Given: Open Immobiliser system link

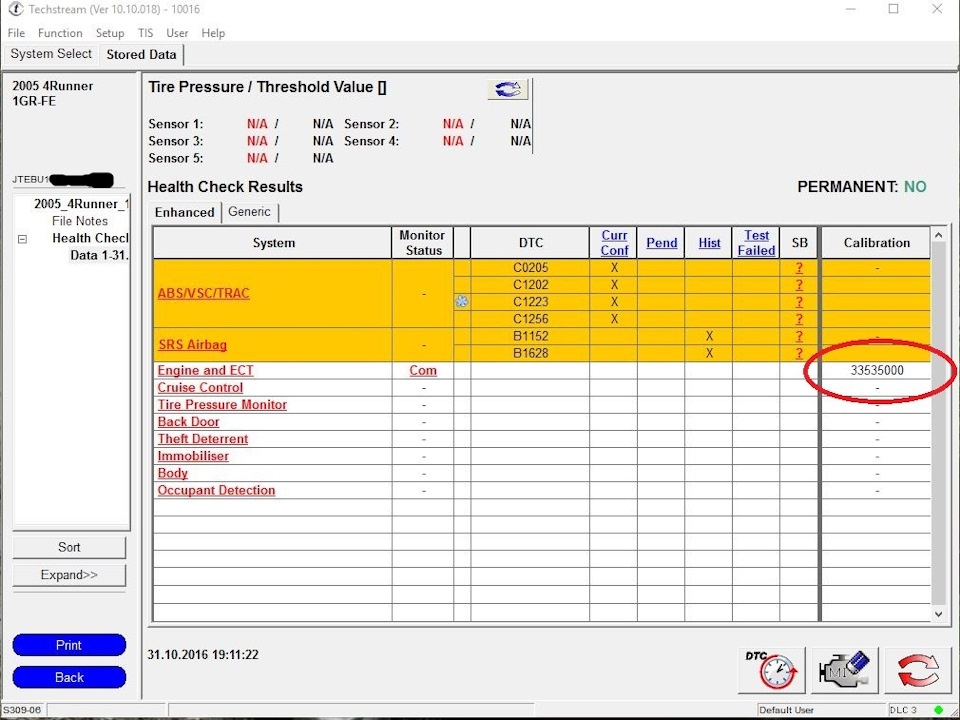Looking at the screenshot, I should pyautogui.click(x=193, y=456).
